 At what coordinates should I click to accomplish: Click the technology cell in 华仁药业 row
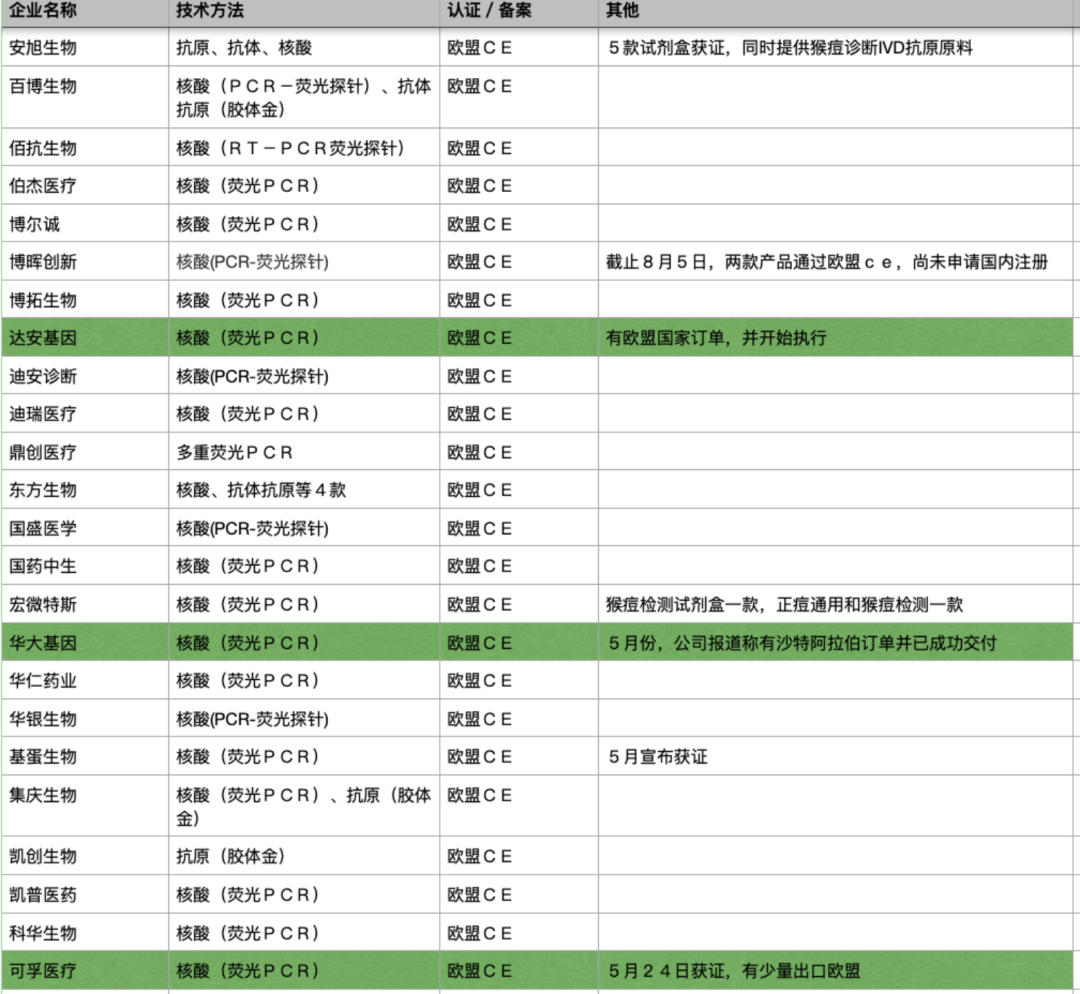(x=304, y=681)
